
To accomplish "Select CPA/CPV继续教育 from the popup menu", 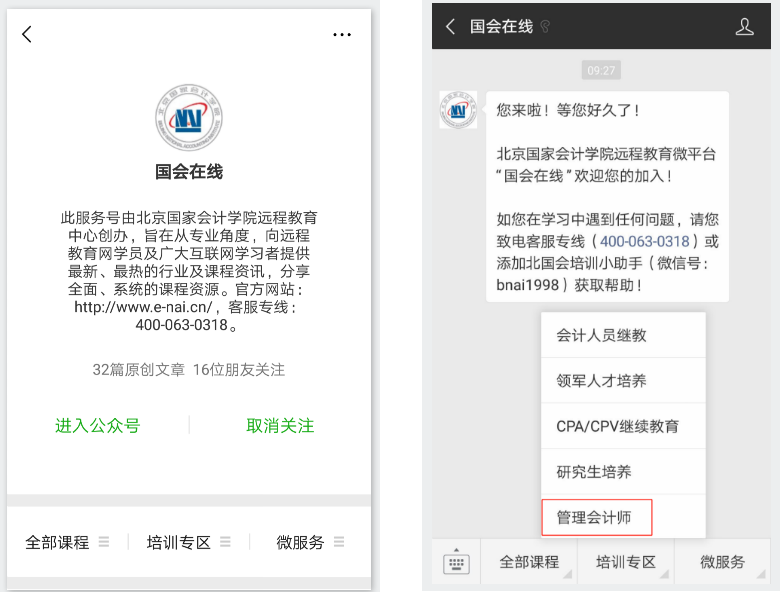I will click(x=623, y=426).
